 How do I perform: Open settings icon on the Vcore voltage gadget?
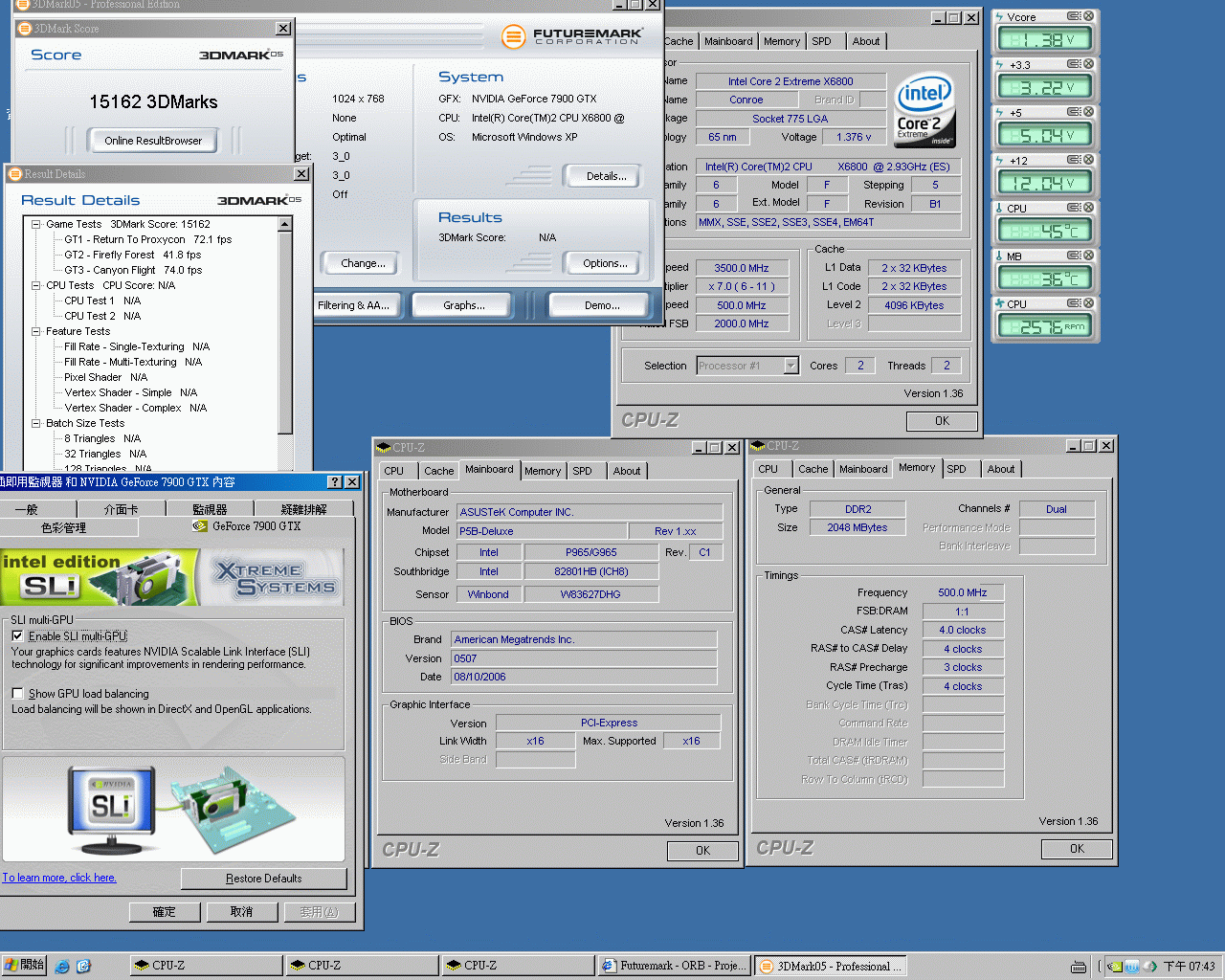point(1074,16)
